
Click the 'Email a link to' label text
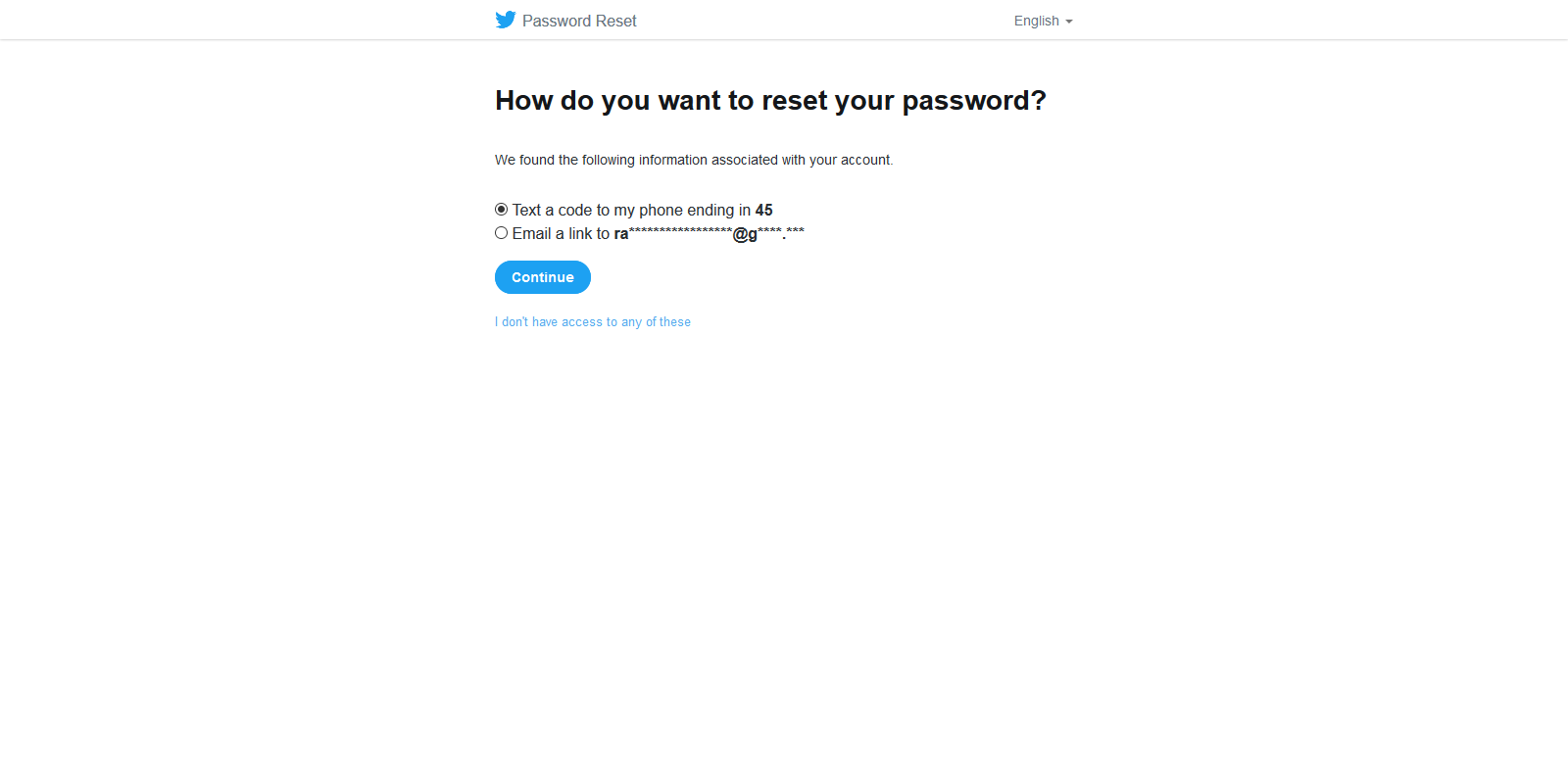(x=561, y=233)
